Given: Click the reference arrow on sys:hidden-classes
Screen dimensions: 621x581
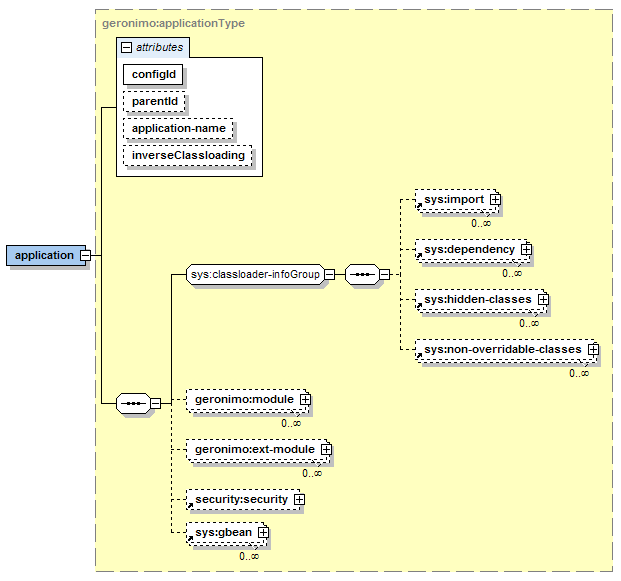Looking at the screenshot, I should coord(419,306).
